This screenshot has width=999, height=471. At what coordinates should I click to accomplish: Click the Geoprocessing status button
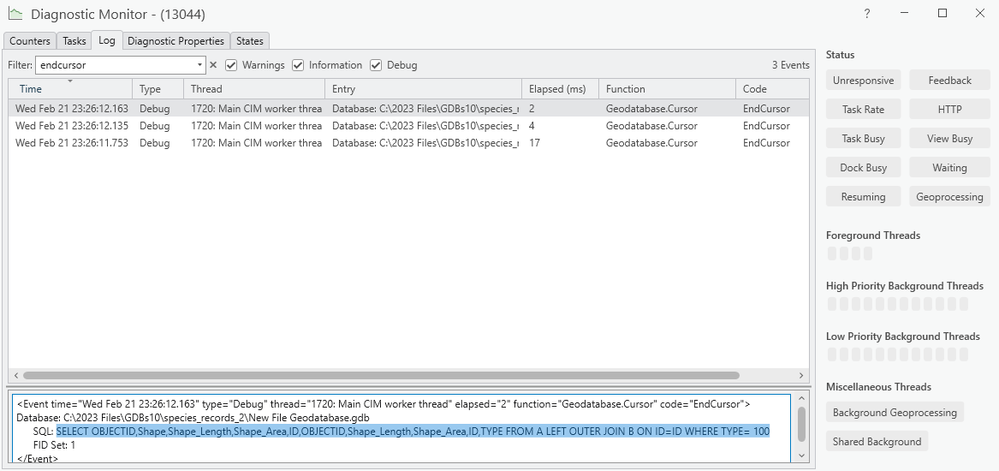pyautogui.click(x=949, y=197)
